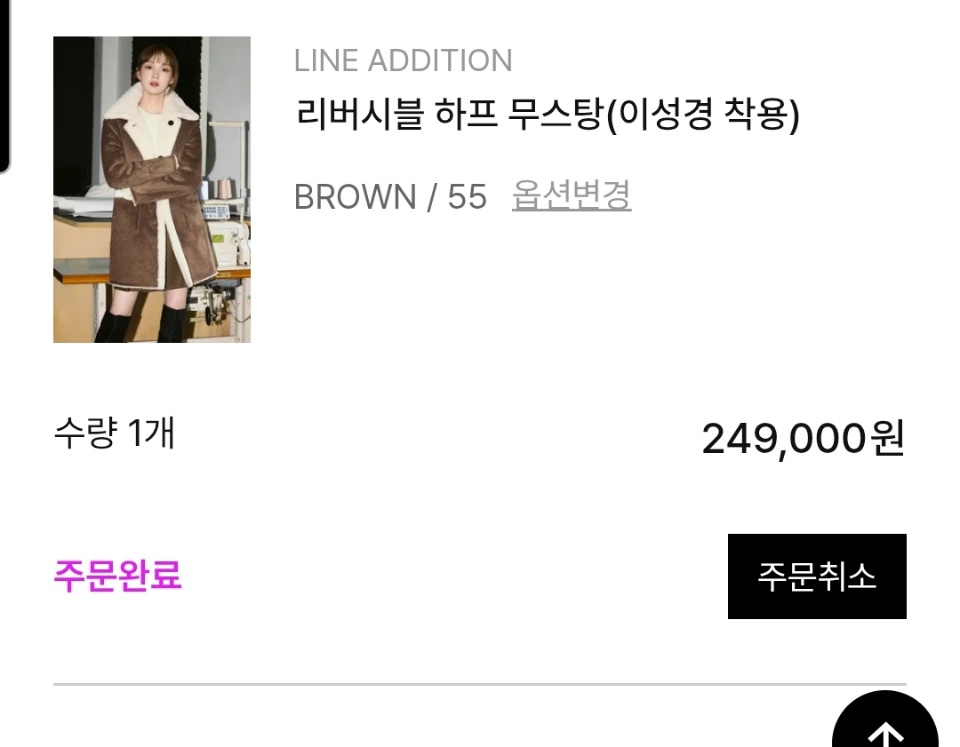Cancel the order with 주문취소 button
Viewport: 960px width, 747px height.
(x=817, y=576)
